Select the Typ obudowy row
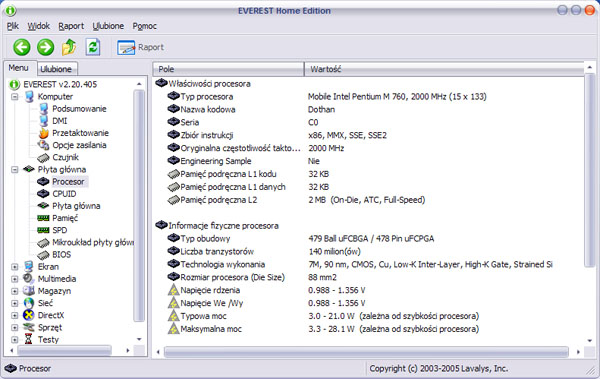Screen dimensions: 600x379 point(301,239)
